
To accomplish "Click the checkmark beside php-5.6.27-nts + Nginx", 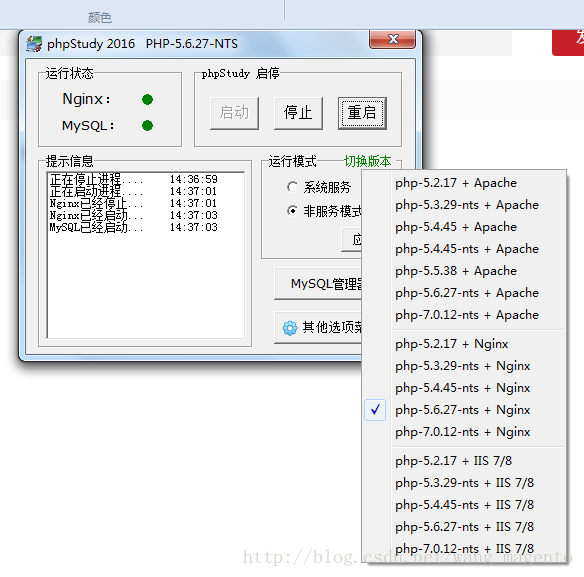I will (x=375, y=410).
